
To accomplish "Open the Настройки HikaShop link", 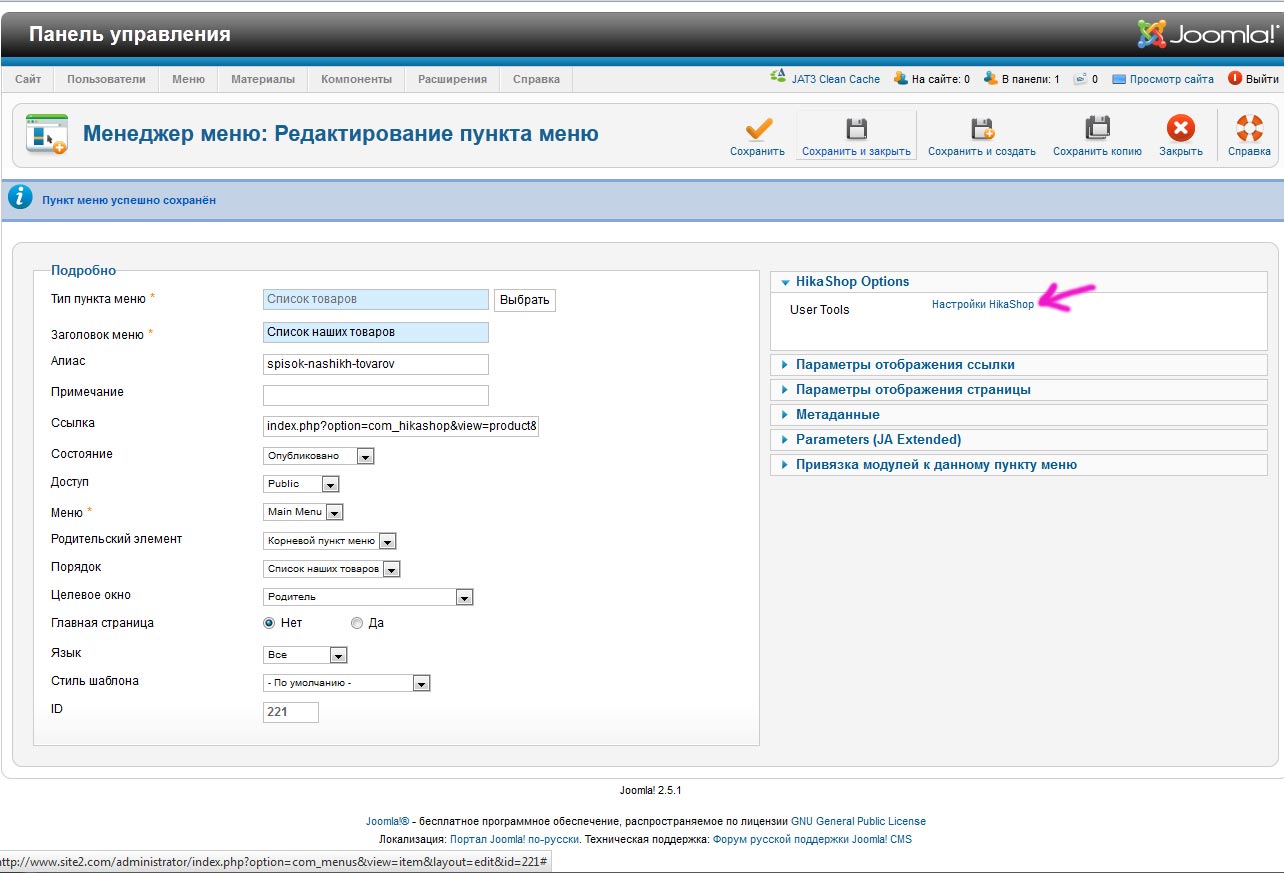I will point(982,305).
